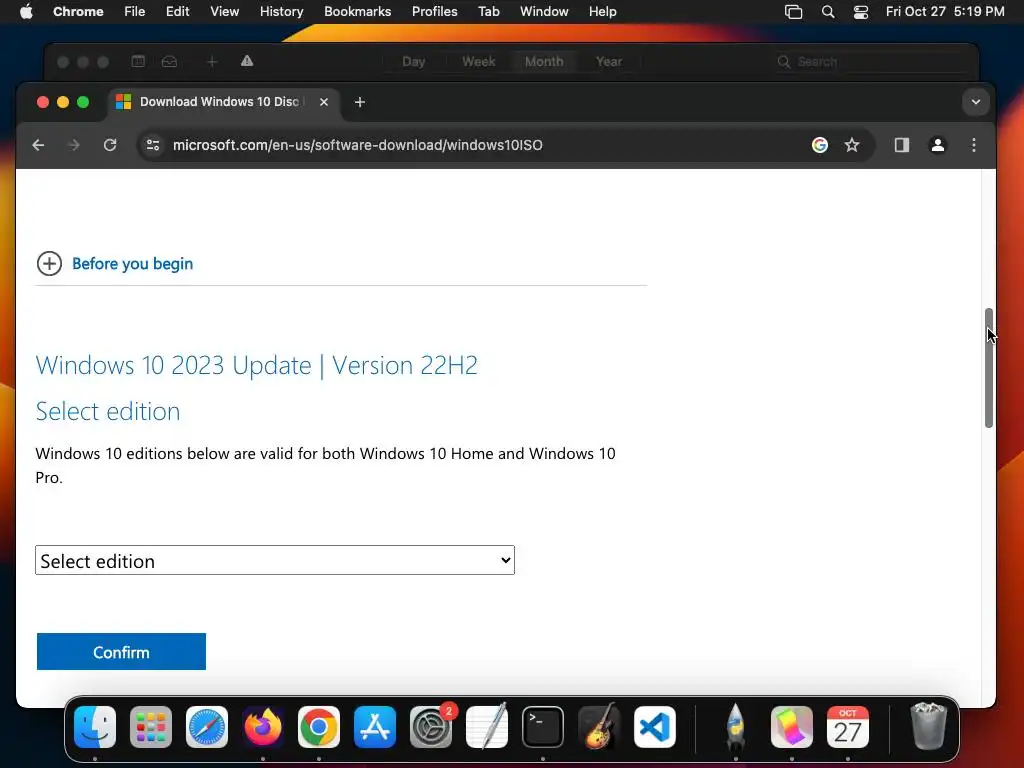Click the Before you begin link text
The width and height of the screenshot is (1024, 768).
(133, 264)
